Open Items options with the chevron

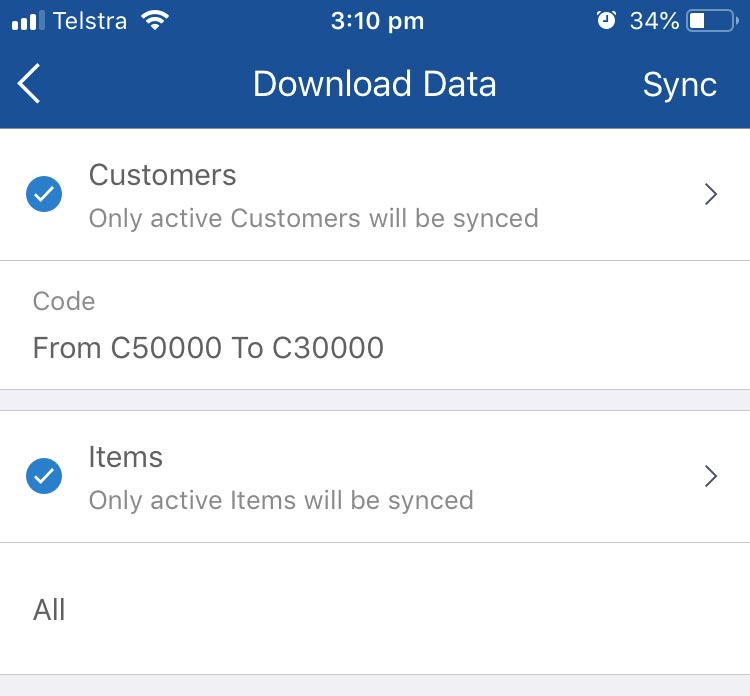(711, 476)
